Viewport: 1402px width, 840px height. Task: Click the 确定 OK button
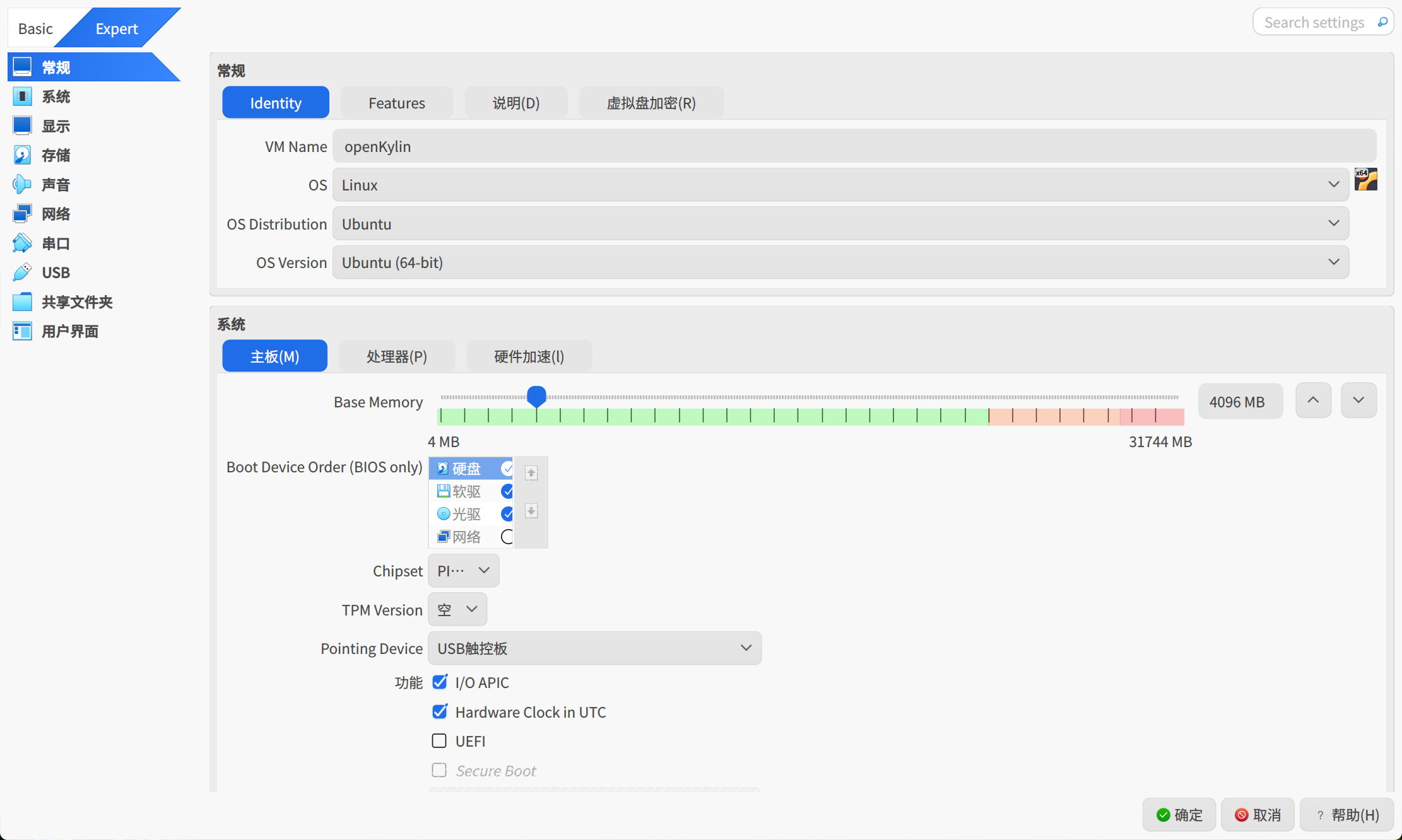[1179, 815]
